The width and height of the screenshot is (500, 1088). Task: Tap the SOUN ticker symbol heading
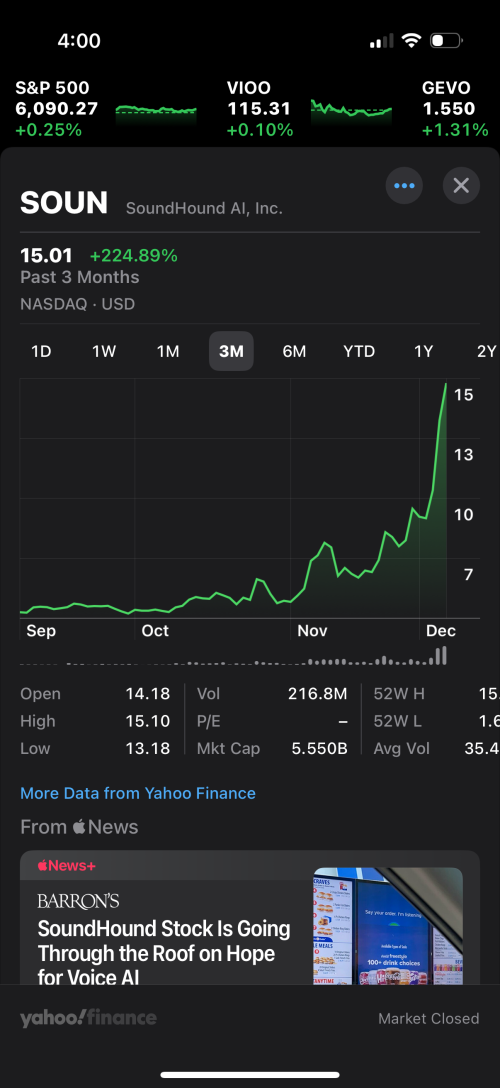tap(64, 203)
